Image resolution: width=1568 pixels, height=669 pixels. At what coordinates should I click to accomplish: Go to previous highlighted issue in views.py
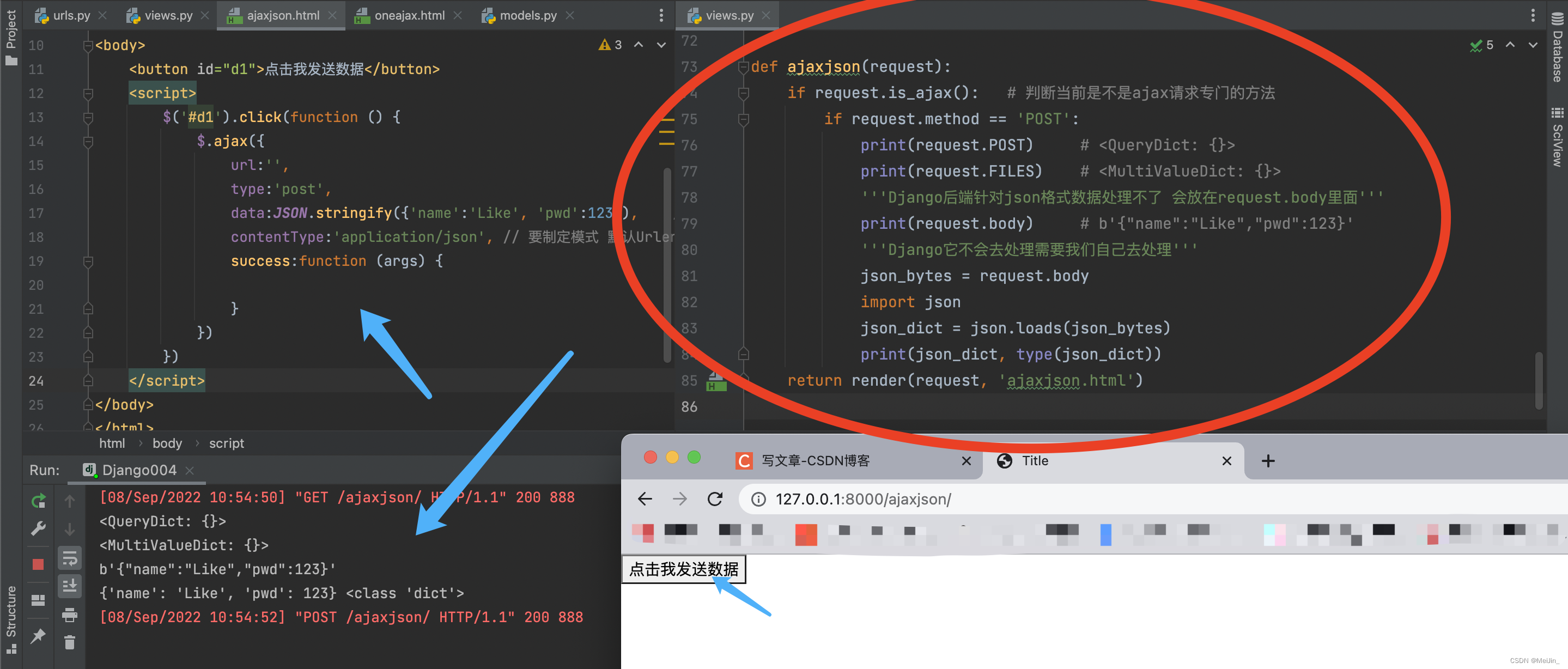(x=1510, y=45)
